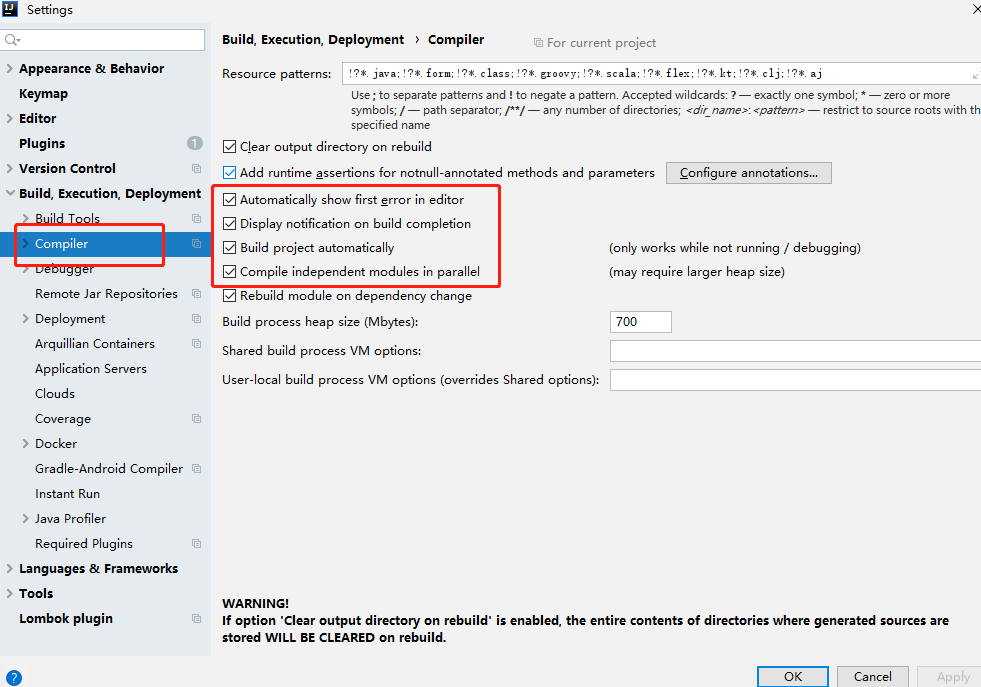
Task: Select Required Plugins item
Action: (x=84, y=544)
